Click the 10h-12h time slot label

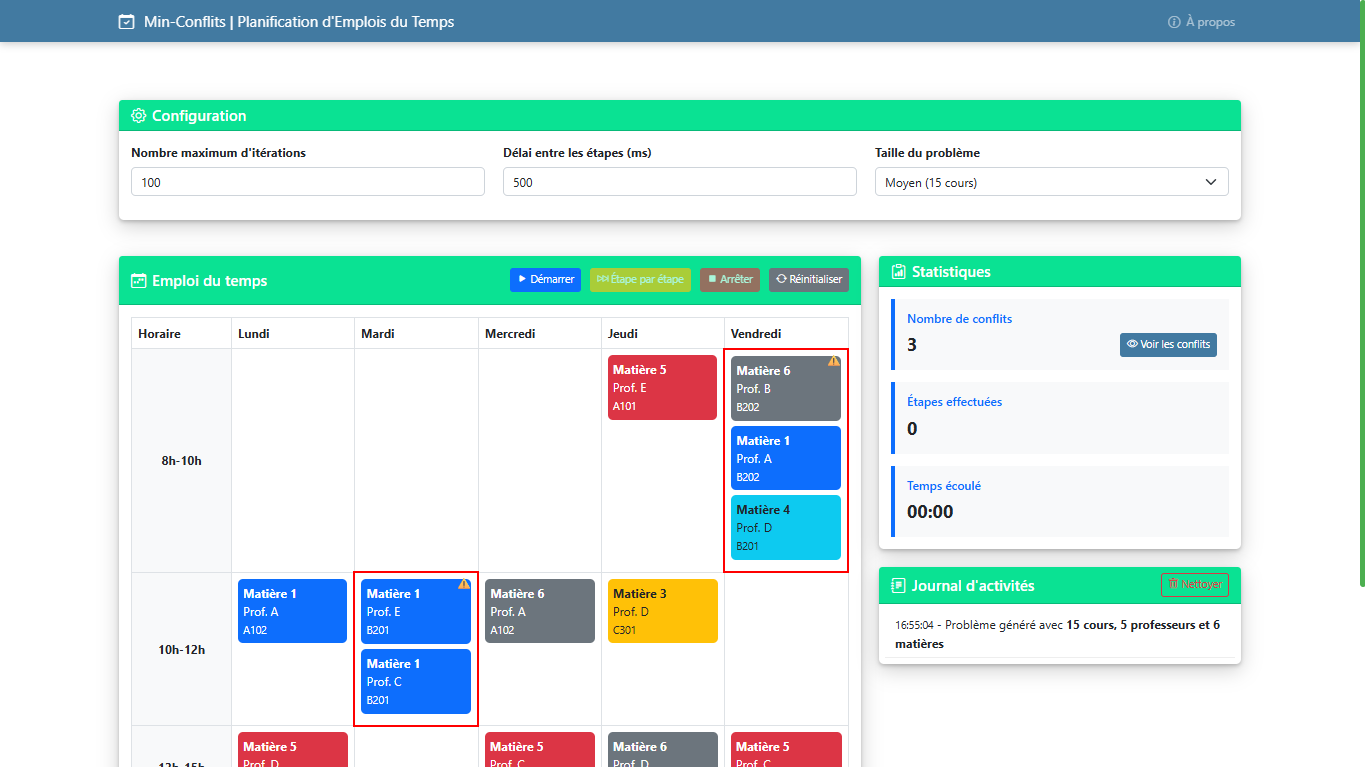[x=182, y=650]
